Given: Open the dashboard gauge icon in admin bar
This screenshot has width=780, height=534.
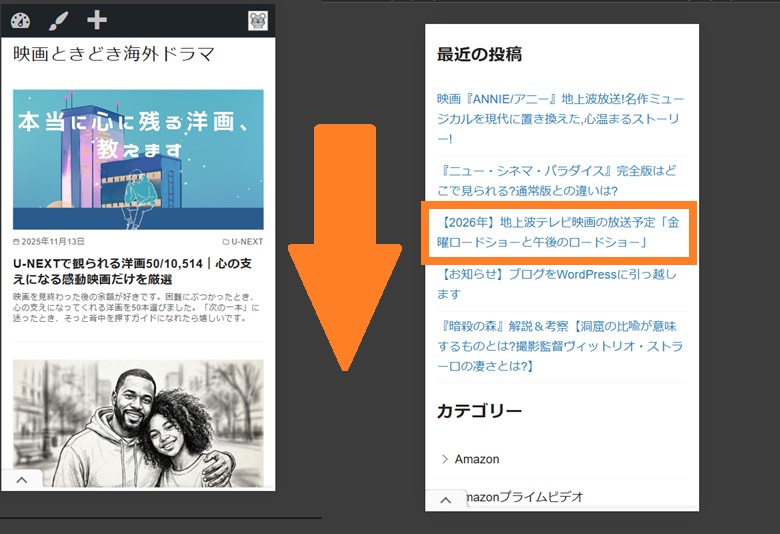Looking at the screenshot, I should [20, 20].
